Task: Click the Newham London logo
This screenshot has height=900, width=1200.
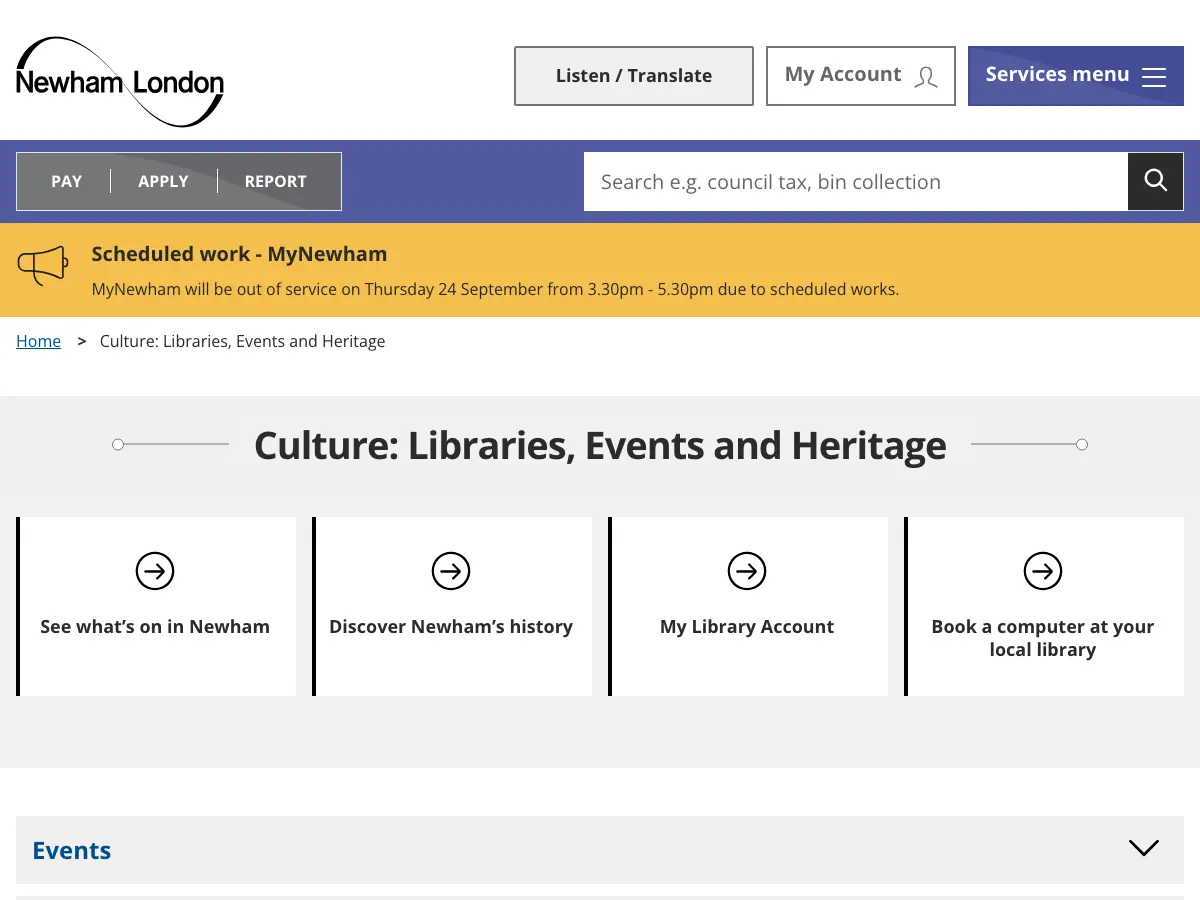Action: point(120,82)
